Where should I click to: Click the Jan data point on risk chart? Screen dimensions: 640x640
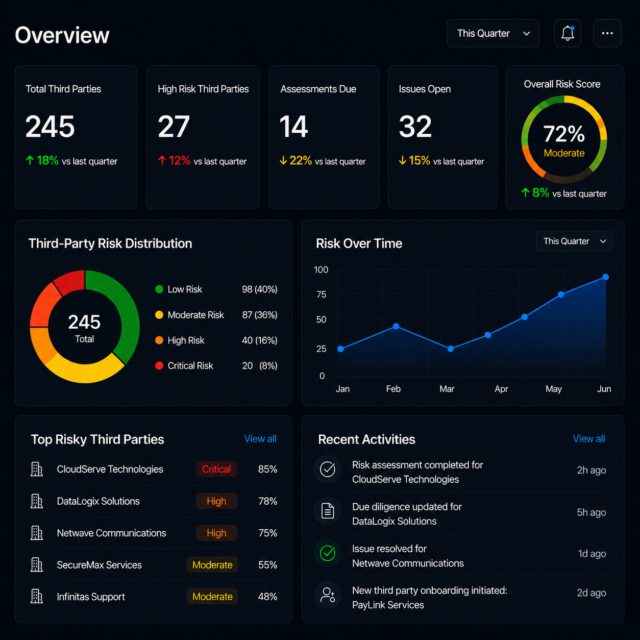341,349
